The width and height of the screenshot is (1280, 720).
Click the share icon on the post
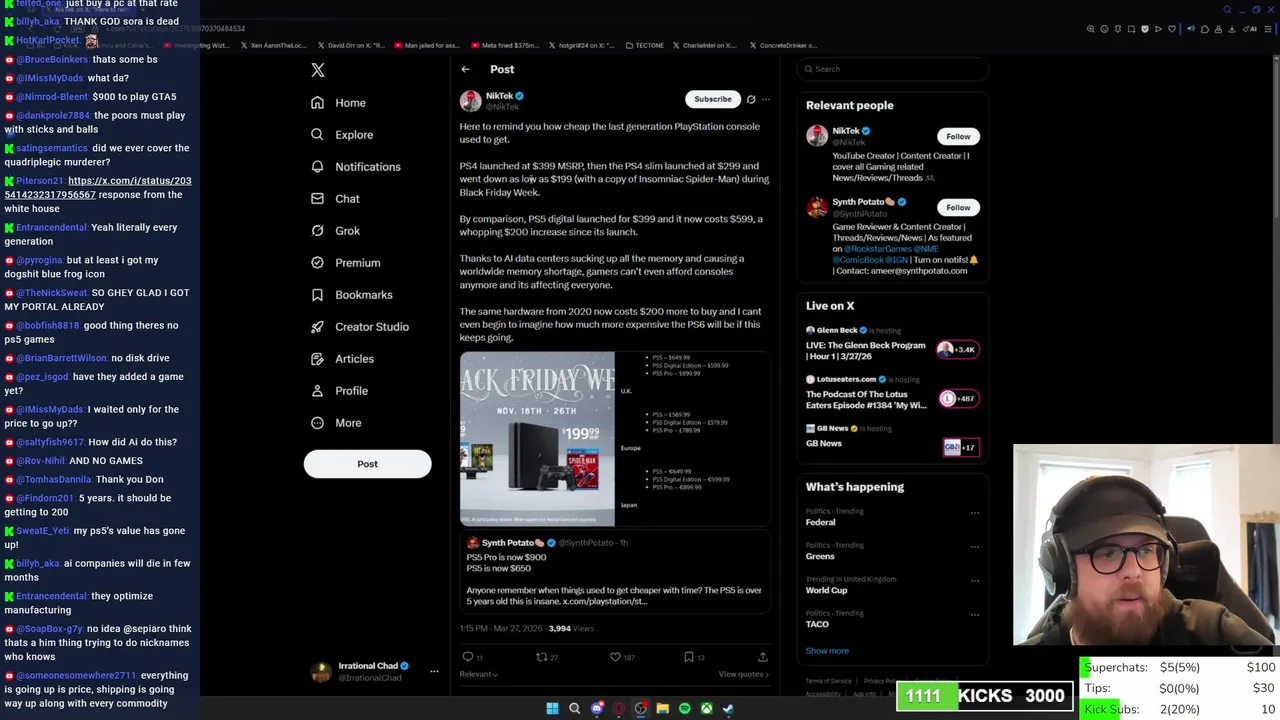click(762, 657)
